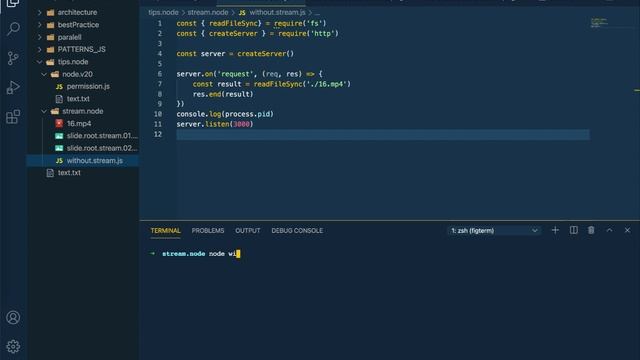The image size is (640, 360).
Task: Click stream.node in the breadcrumb
Action: coord(208,13)
